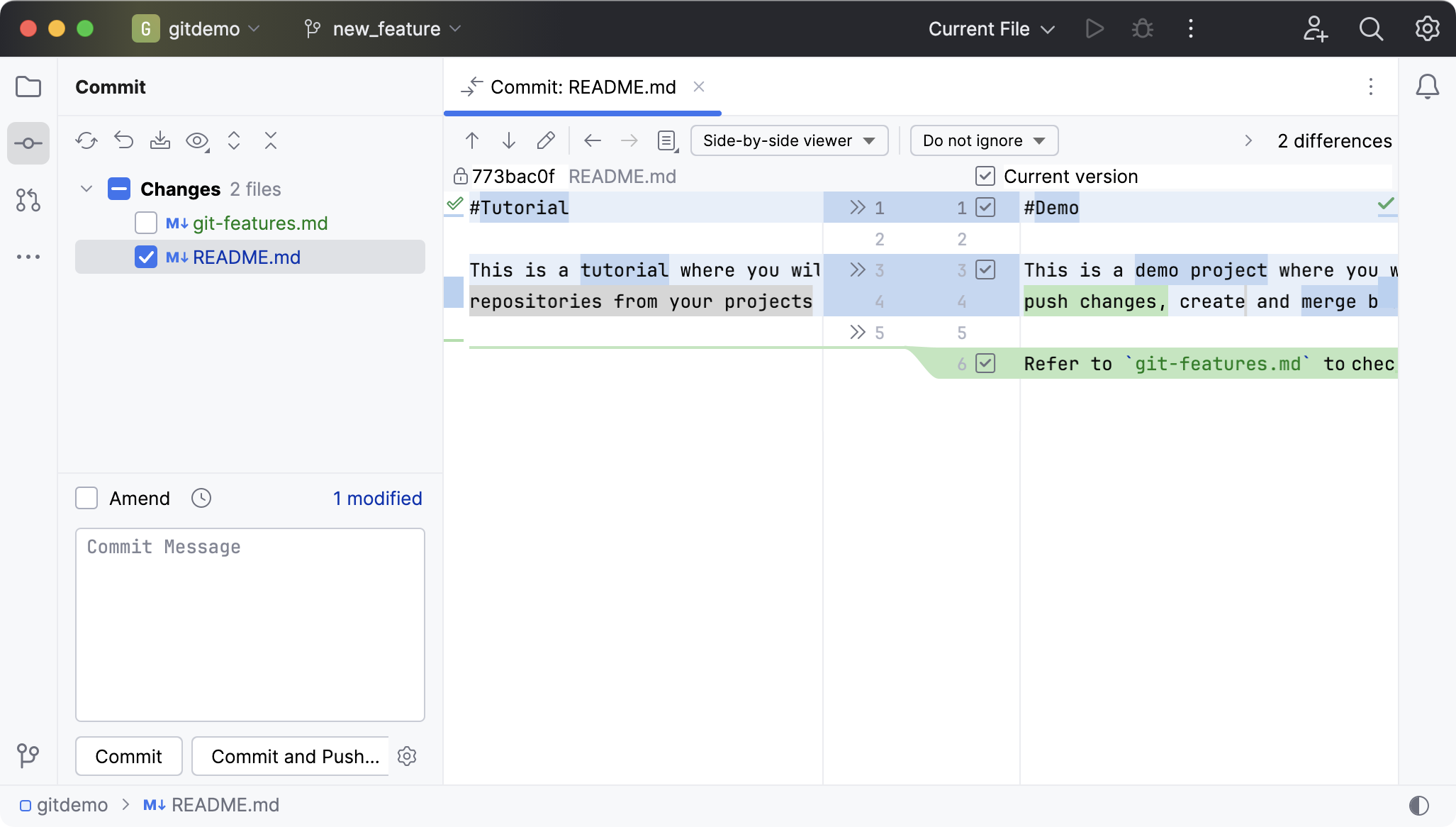This screenshot has width=1456, height=827.
Task: Select the Commit: README.md tab
Action: point(583,87)
